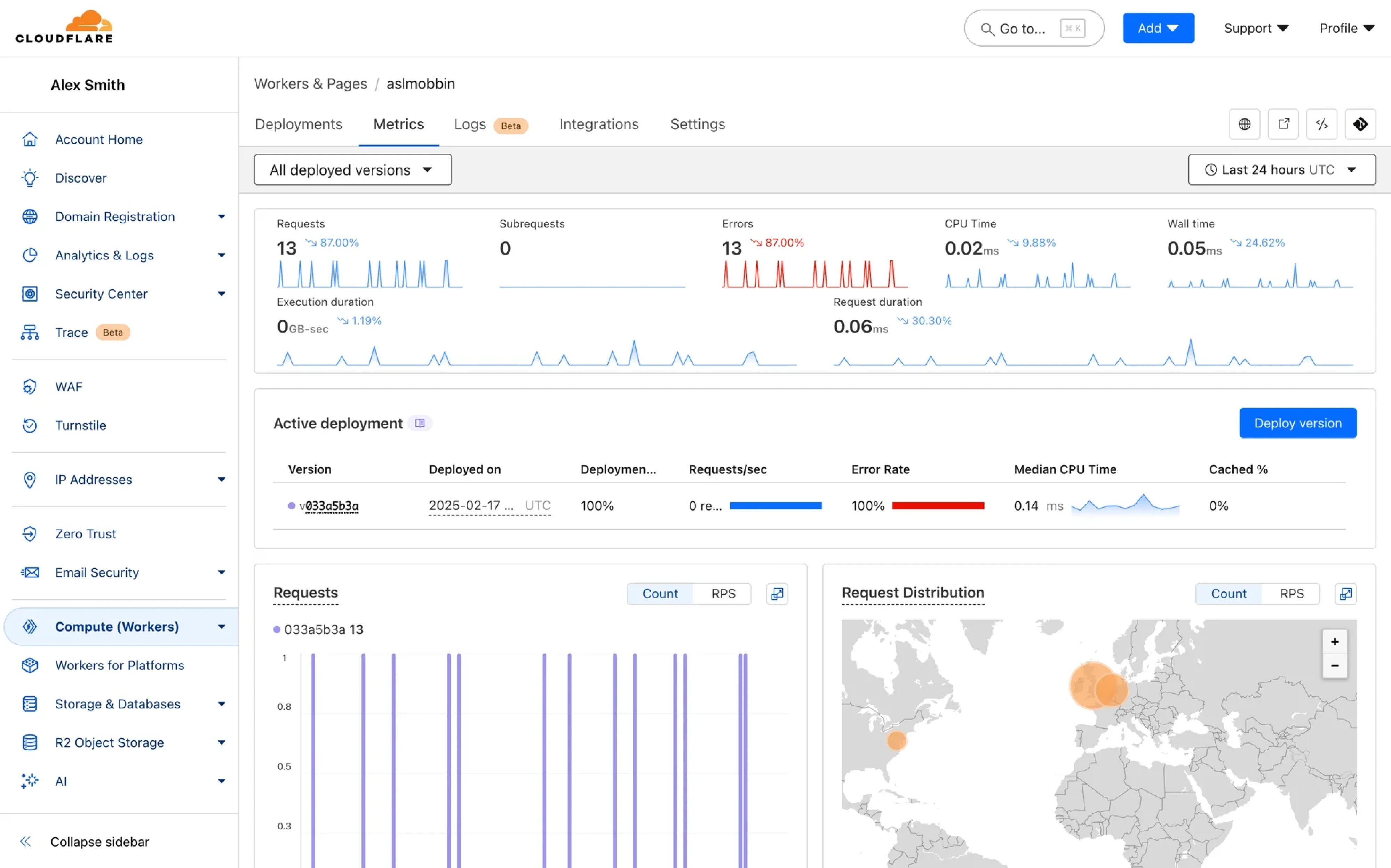The image size is (1391, 868).
Task: Click the Errors red sparkline chart
Action: (x=815, y=273)
